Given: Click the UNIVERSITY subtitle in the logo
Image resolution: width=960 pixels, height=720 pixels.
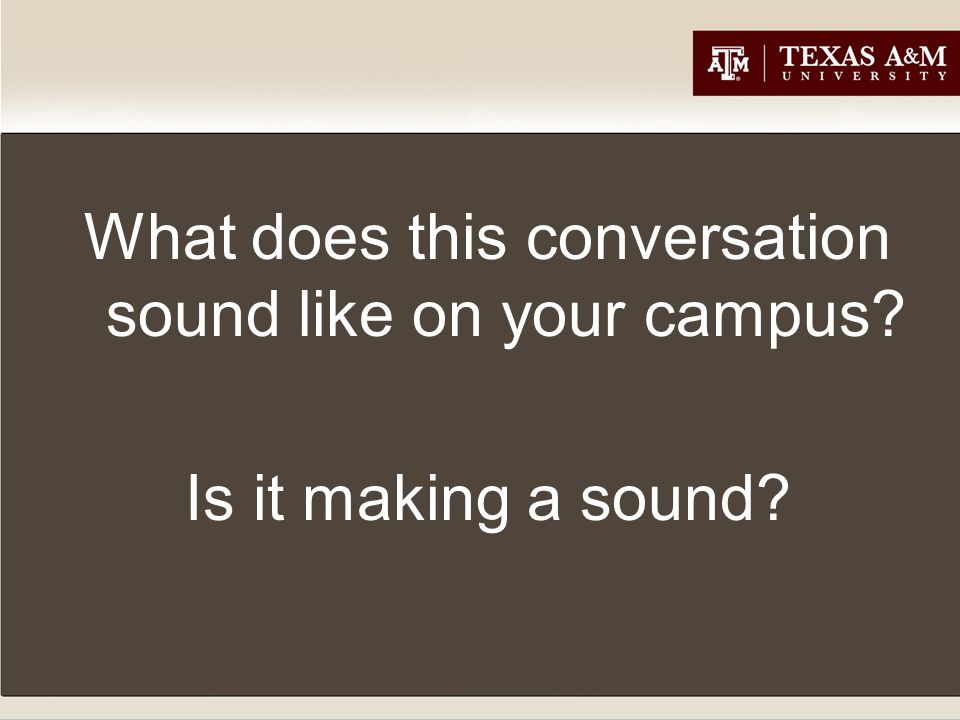Looking at the screenshot, I should (x=864, y=76).
